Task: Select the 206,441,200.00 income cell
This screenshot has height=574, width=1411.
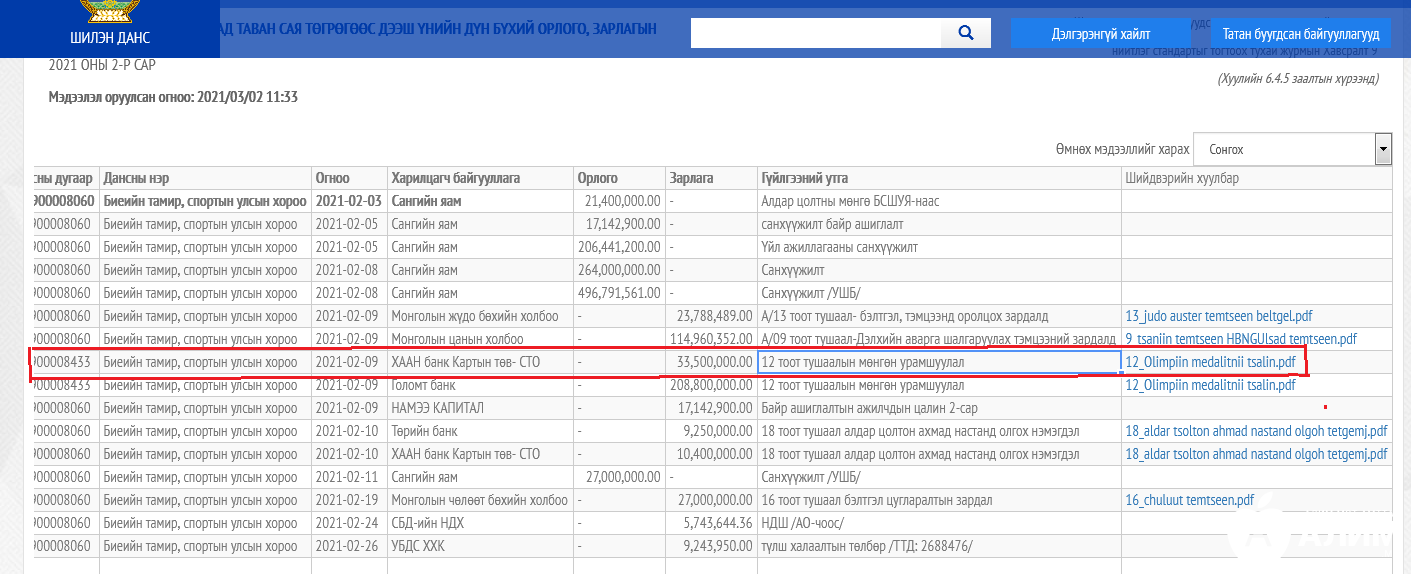Action: pyautogui.click(x=618, y=247)
